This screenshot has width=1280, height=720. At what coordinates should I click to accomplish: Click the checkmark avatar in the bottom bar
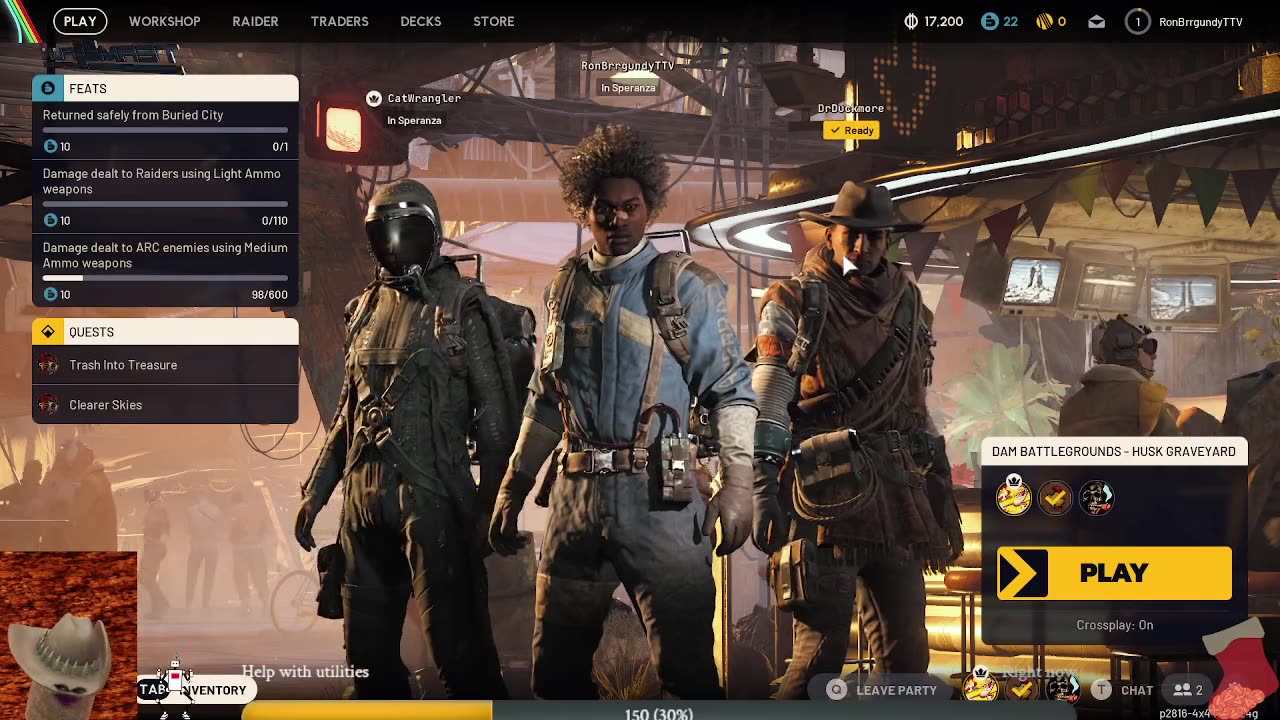pyautogui.click(x=1021, y=689)
